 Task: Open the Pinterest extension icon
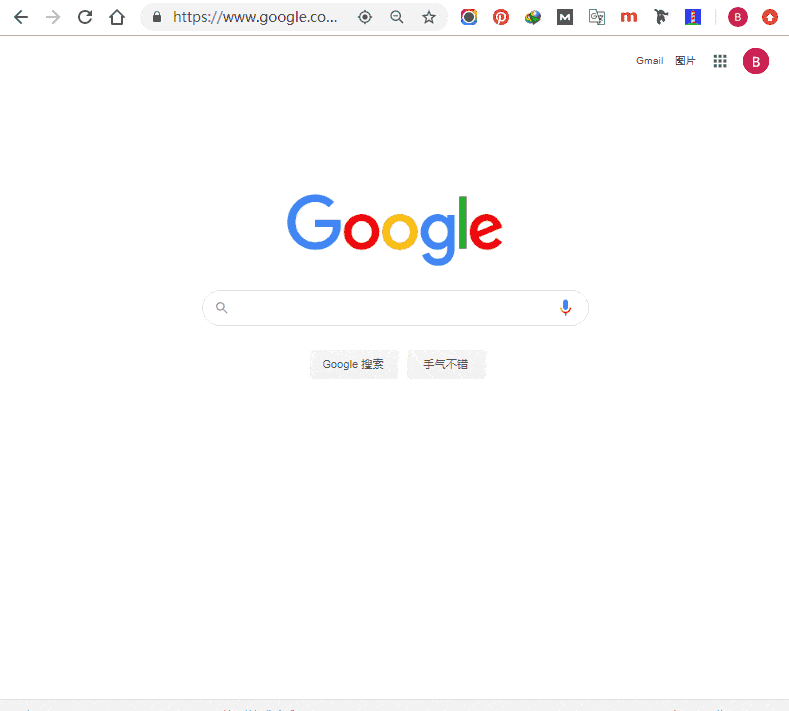click(501, 17)
